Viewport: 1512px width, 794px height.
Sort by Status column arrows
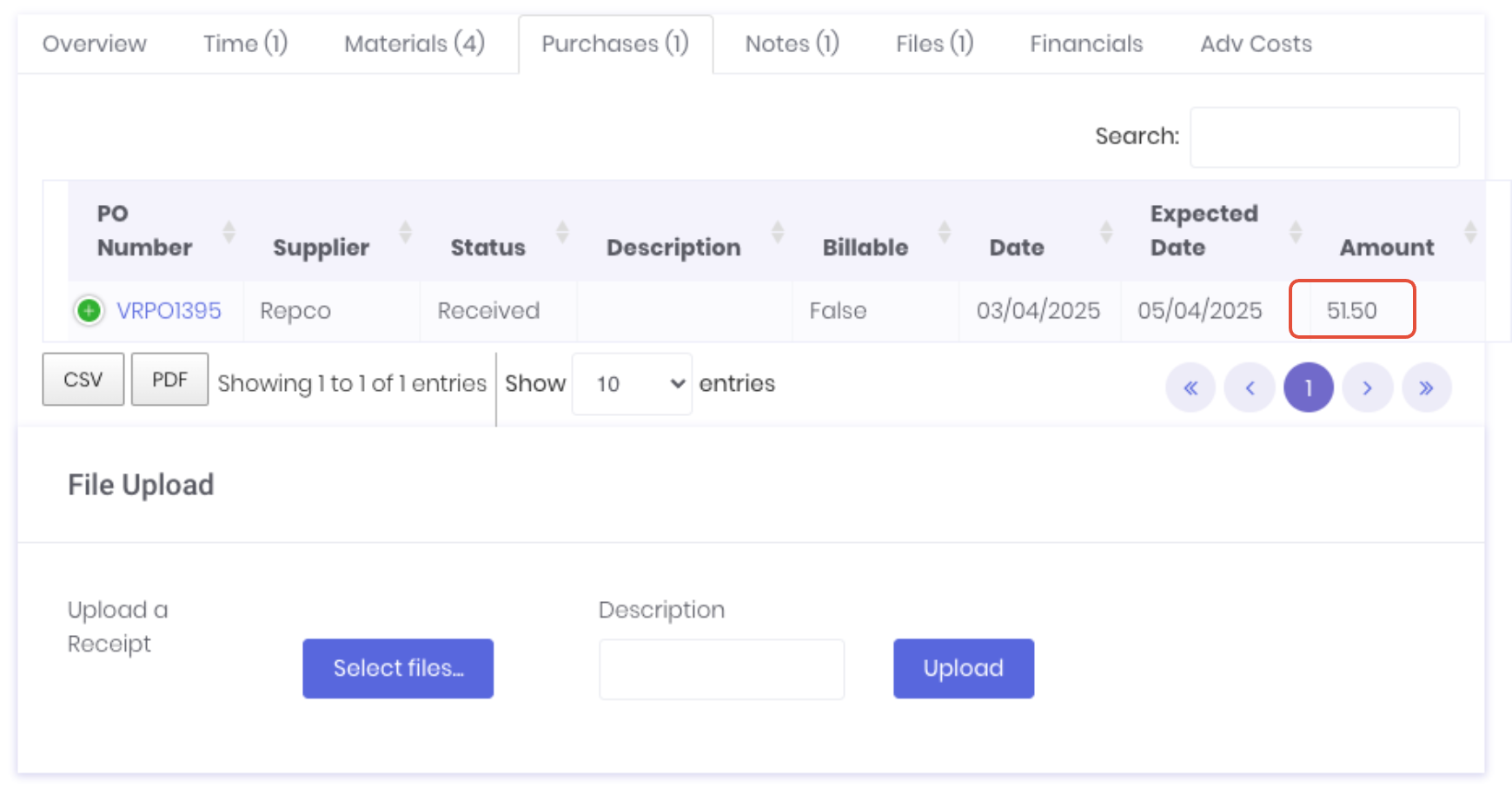click(x=562, y=232)
